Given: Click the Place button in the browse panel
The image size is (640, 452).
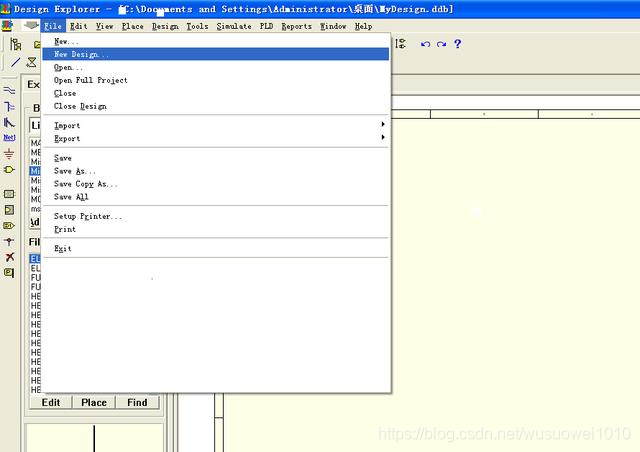Looking at the screenshot, I should (x=94, y=402).
